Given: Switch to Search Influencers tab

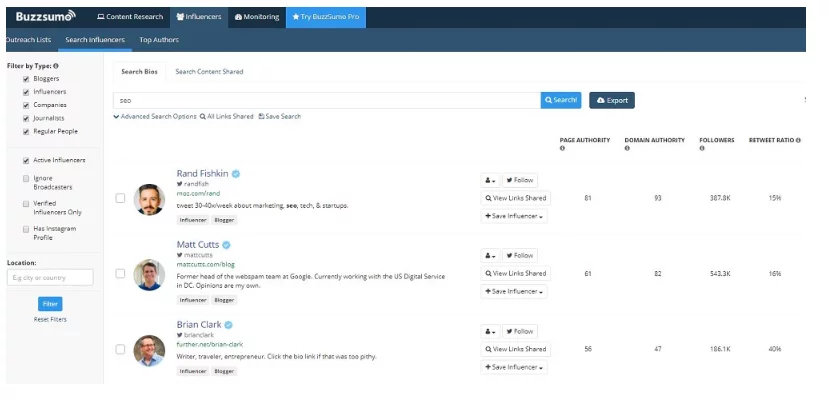Looking at the screenshot, I should tap(95, 40).
